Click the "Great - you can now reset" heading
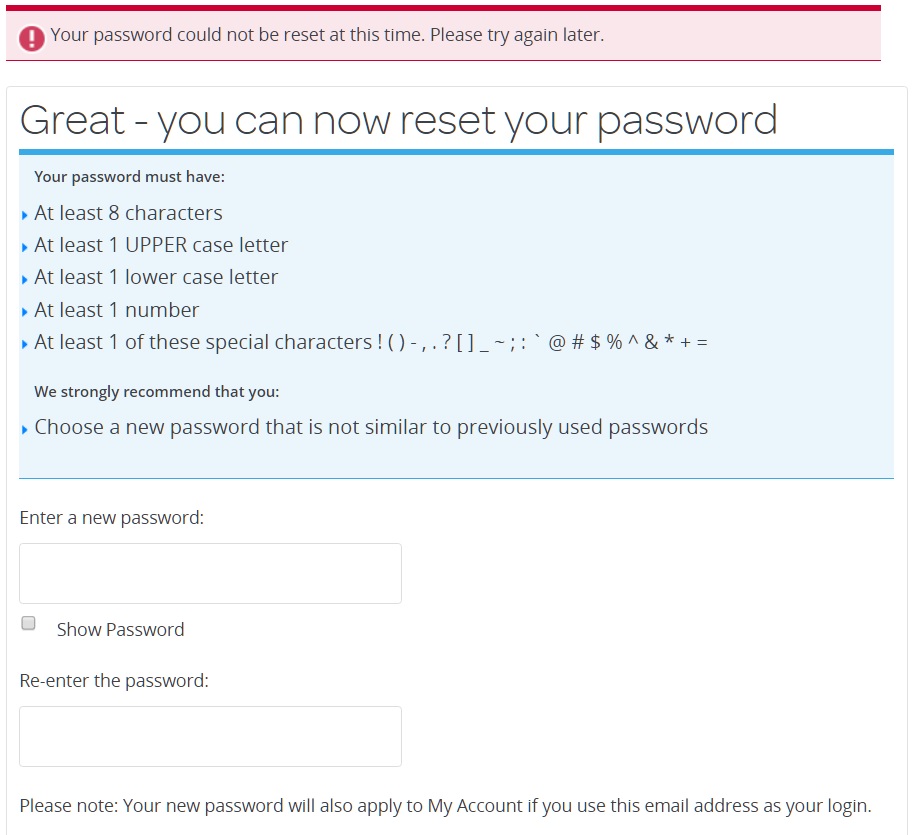 pyautogui.click(x=398, y=120)
